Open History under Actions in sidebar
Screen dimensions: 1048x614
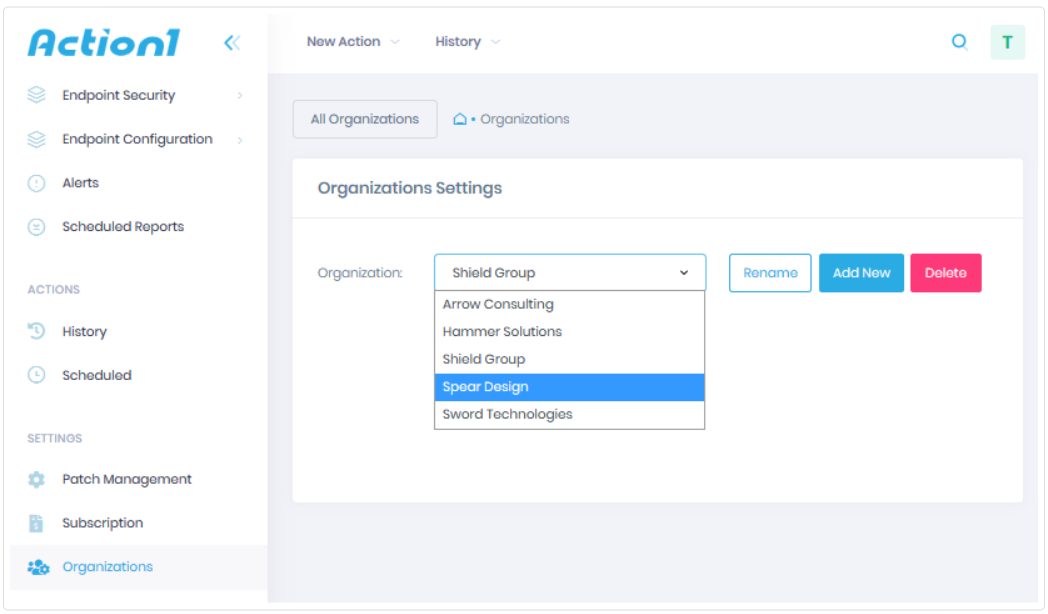point(84,331)
